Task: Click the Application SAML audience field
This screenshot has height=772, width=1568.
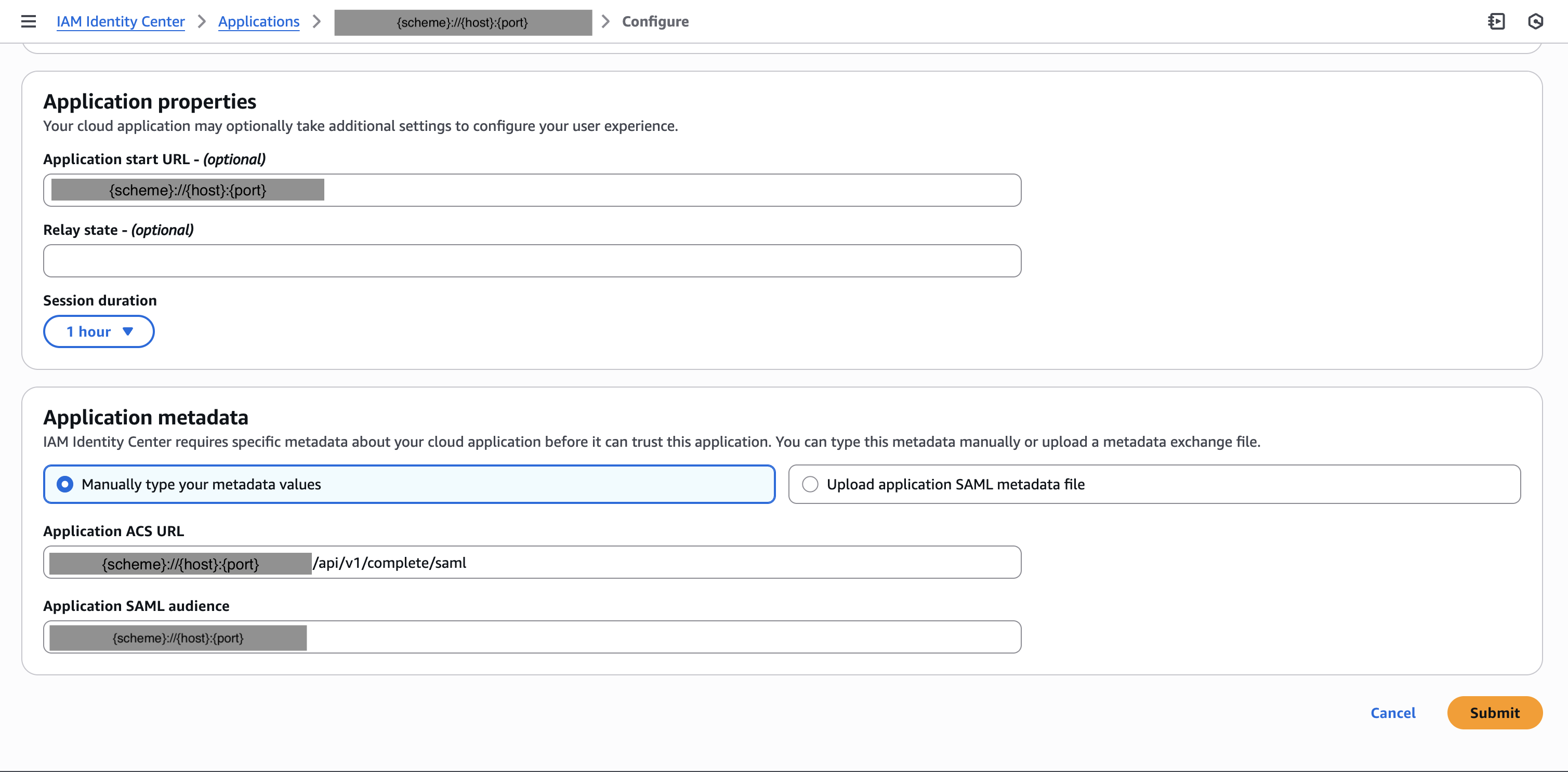Action: coord(532,637)
